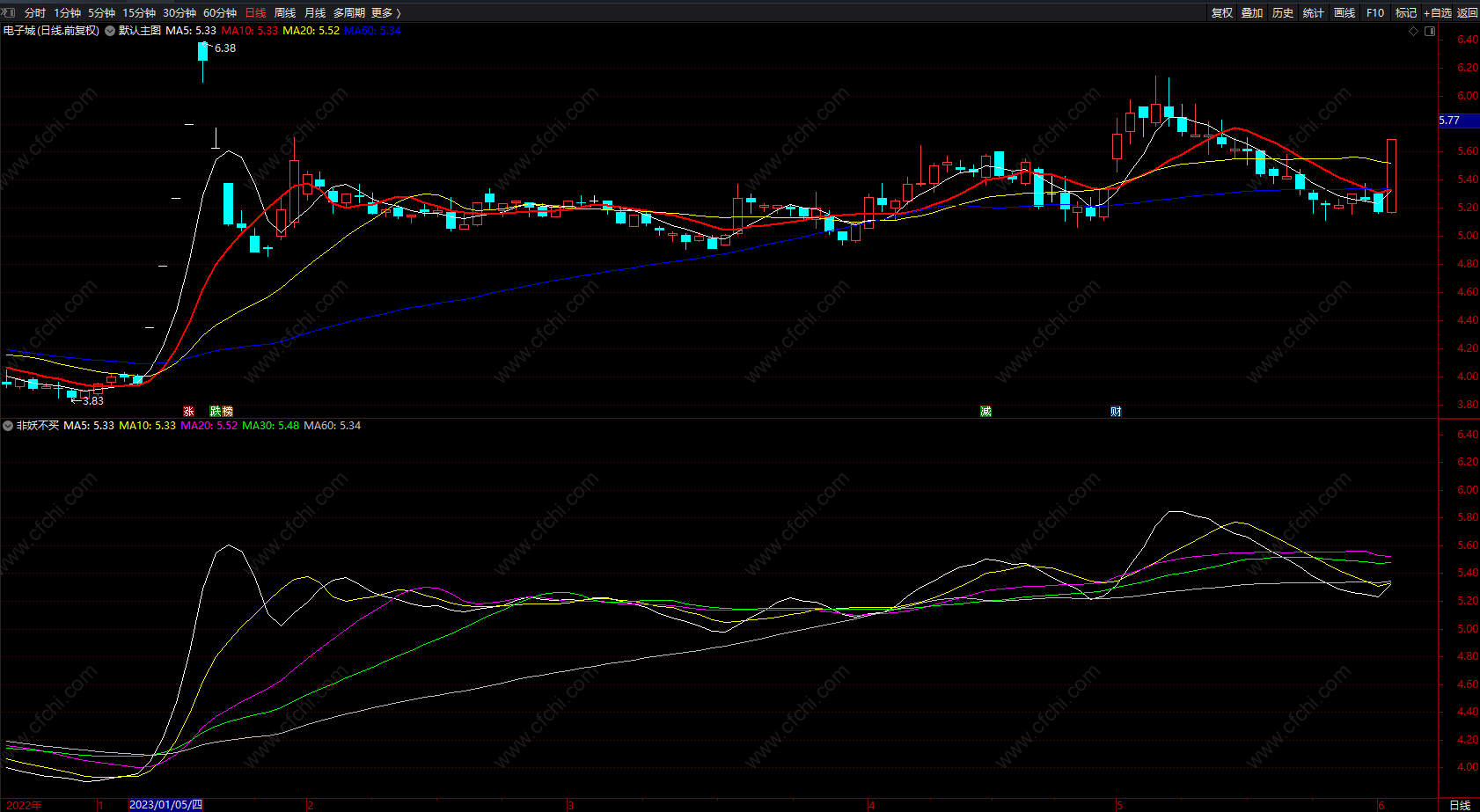Click the 2023/01/05/四 date marker
This screenshot has width=1480, height=812.
tap(165, 805)
